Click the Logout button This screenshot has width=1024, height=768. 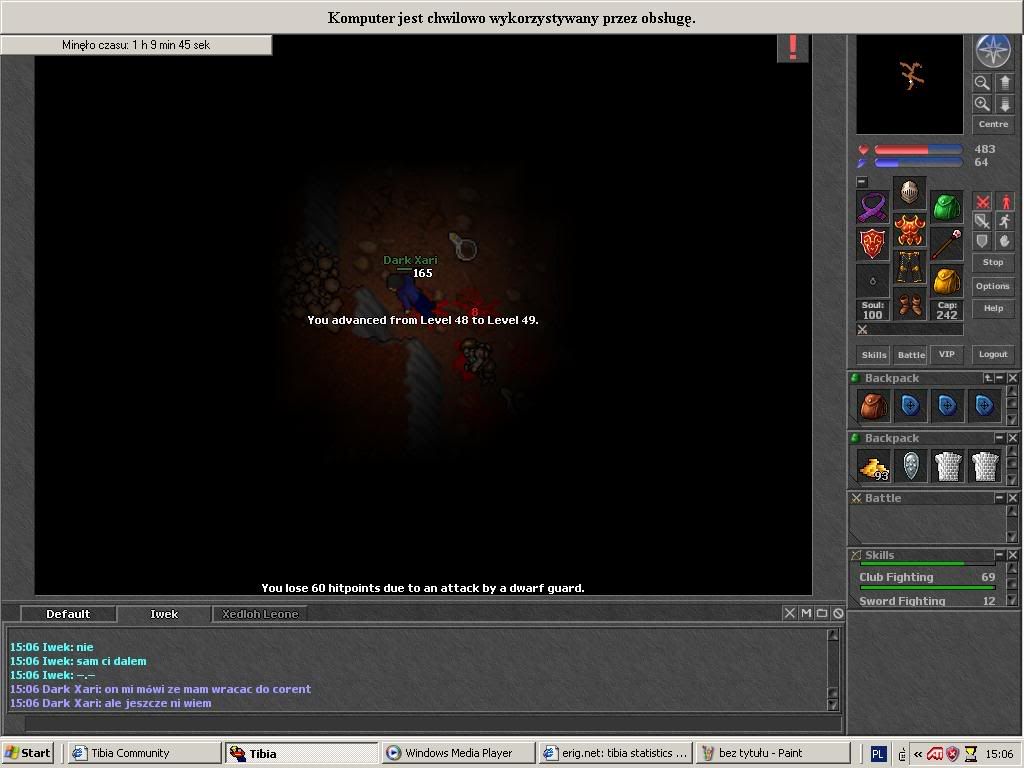tap(993, 354)
